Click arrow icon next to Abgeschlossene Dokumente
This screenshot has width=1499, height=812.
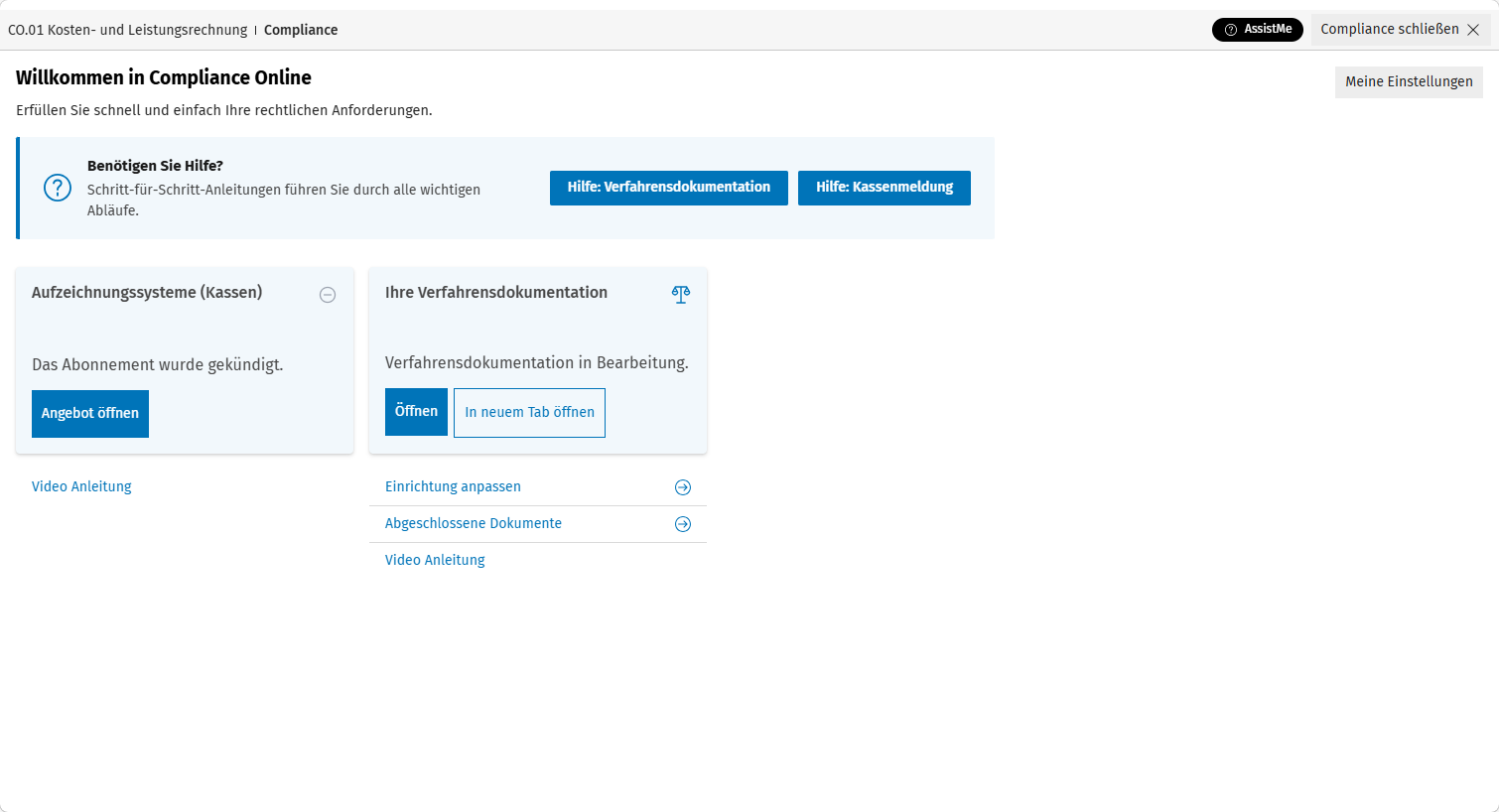tap(683, 524)
